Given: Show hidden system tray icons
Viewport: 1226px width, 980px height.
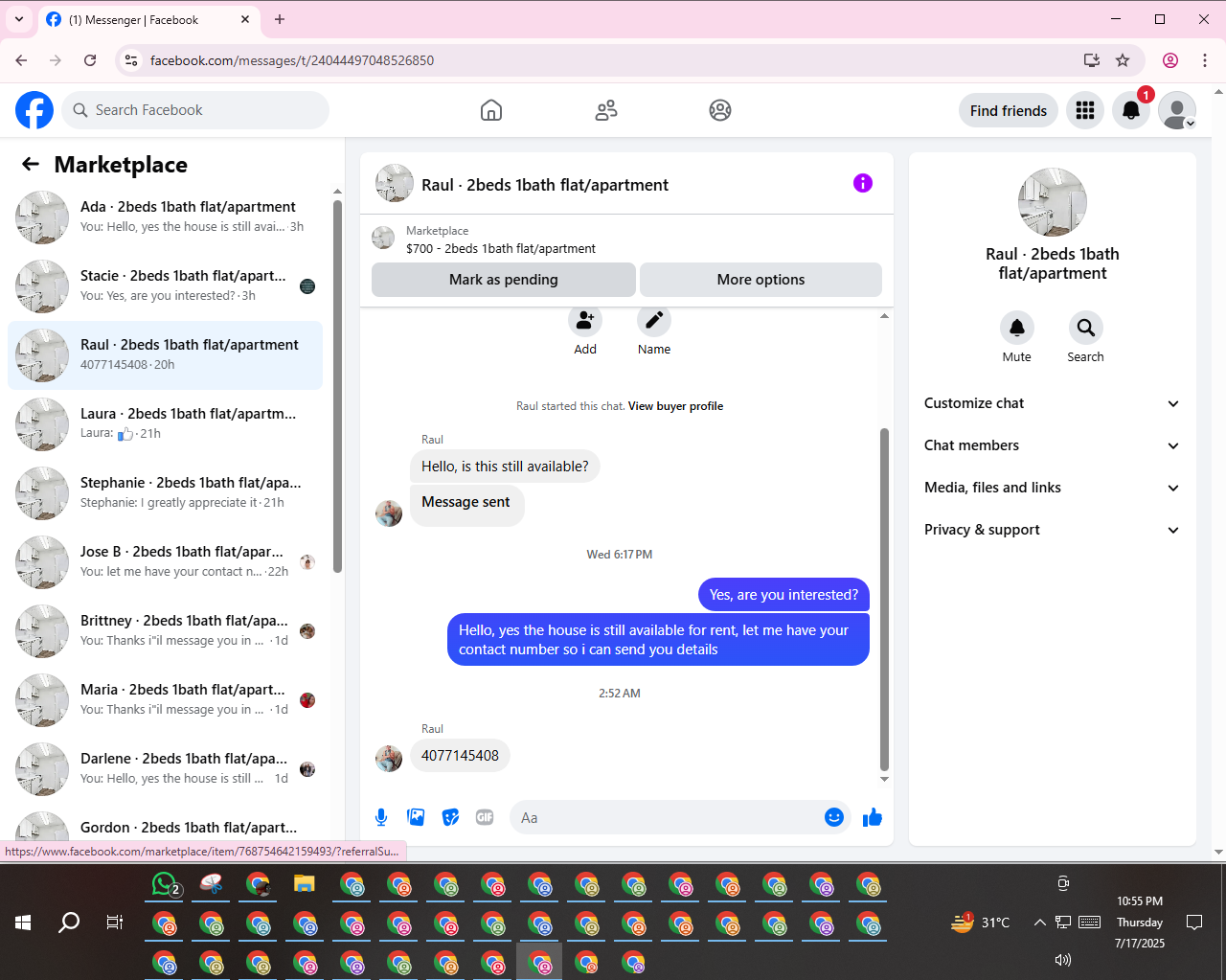Looking at the screenshot, I should tap(1039, 923).
